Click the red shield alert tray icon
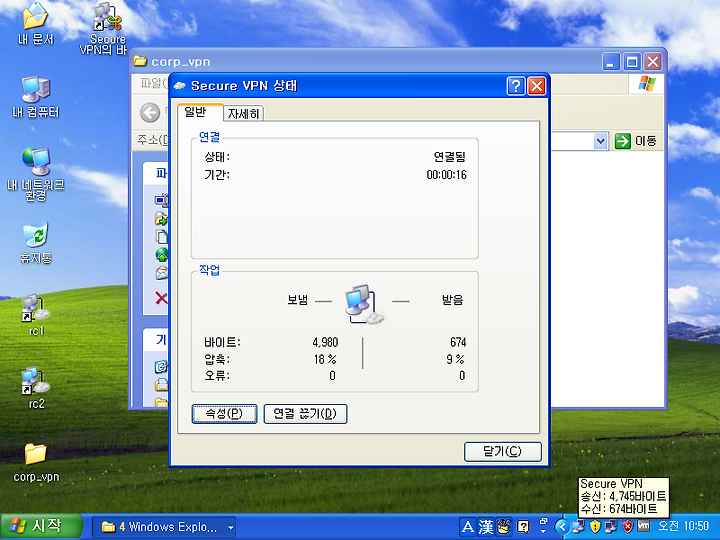Image resolution: width=720 pixels, height=540 pixels. tap(627, 526)
